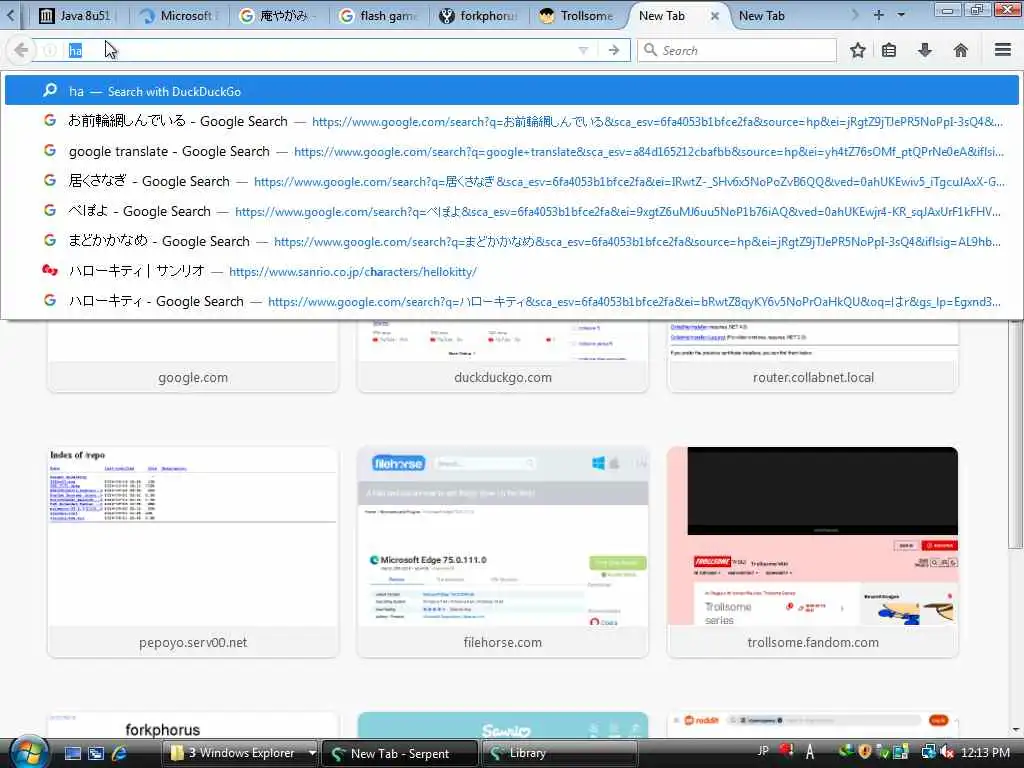
Task: Launch Internet Explorer from quick launch
Action: [x=120, y=753]
